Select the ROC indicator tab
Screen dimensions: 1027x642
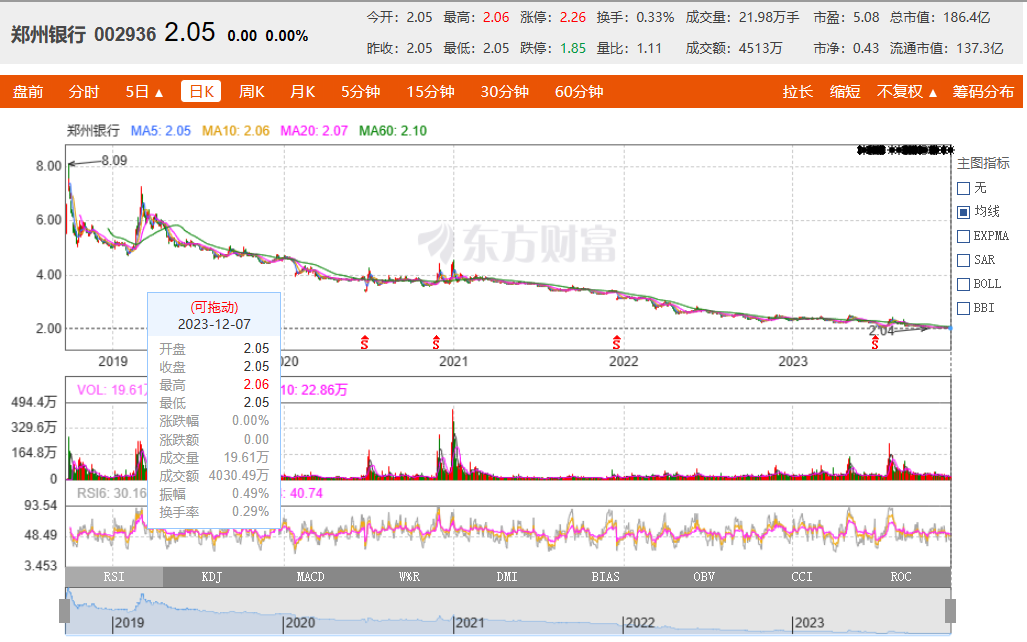901,576
